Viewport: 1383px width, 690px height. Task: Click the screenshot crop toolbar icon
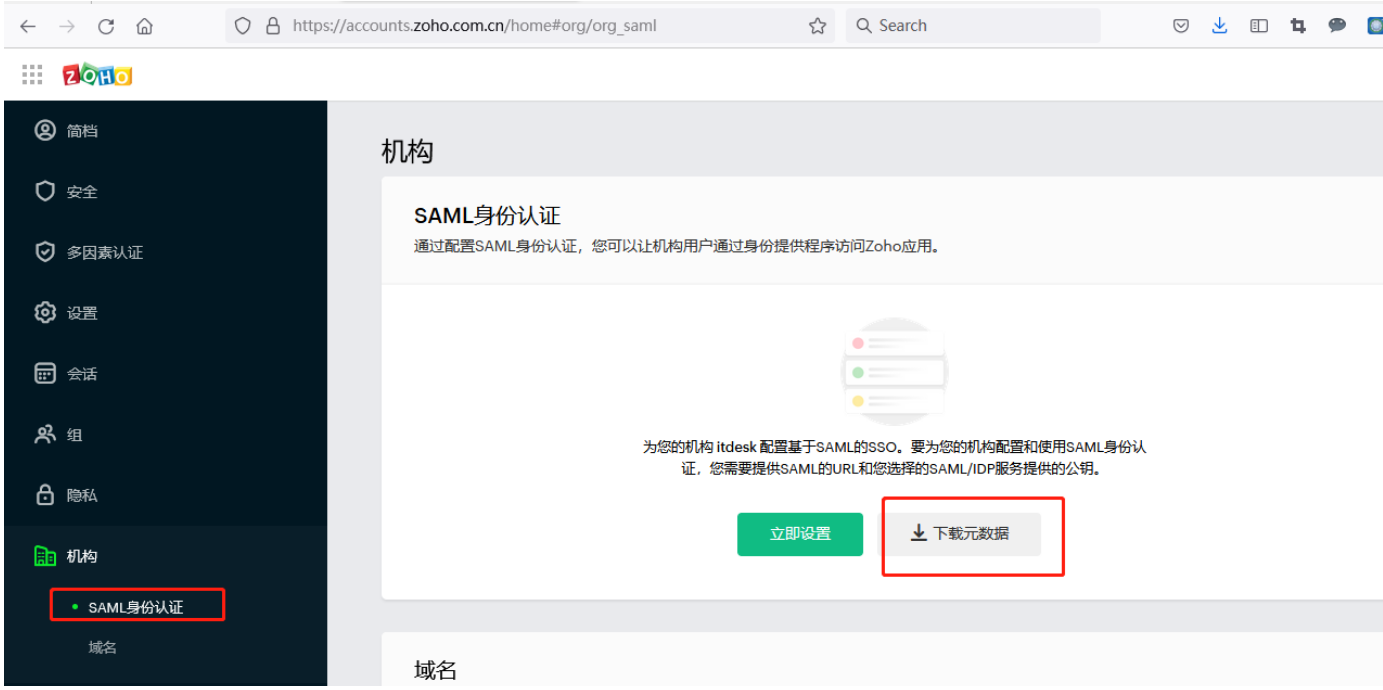click(1298, 26)
